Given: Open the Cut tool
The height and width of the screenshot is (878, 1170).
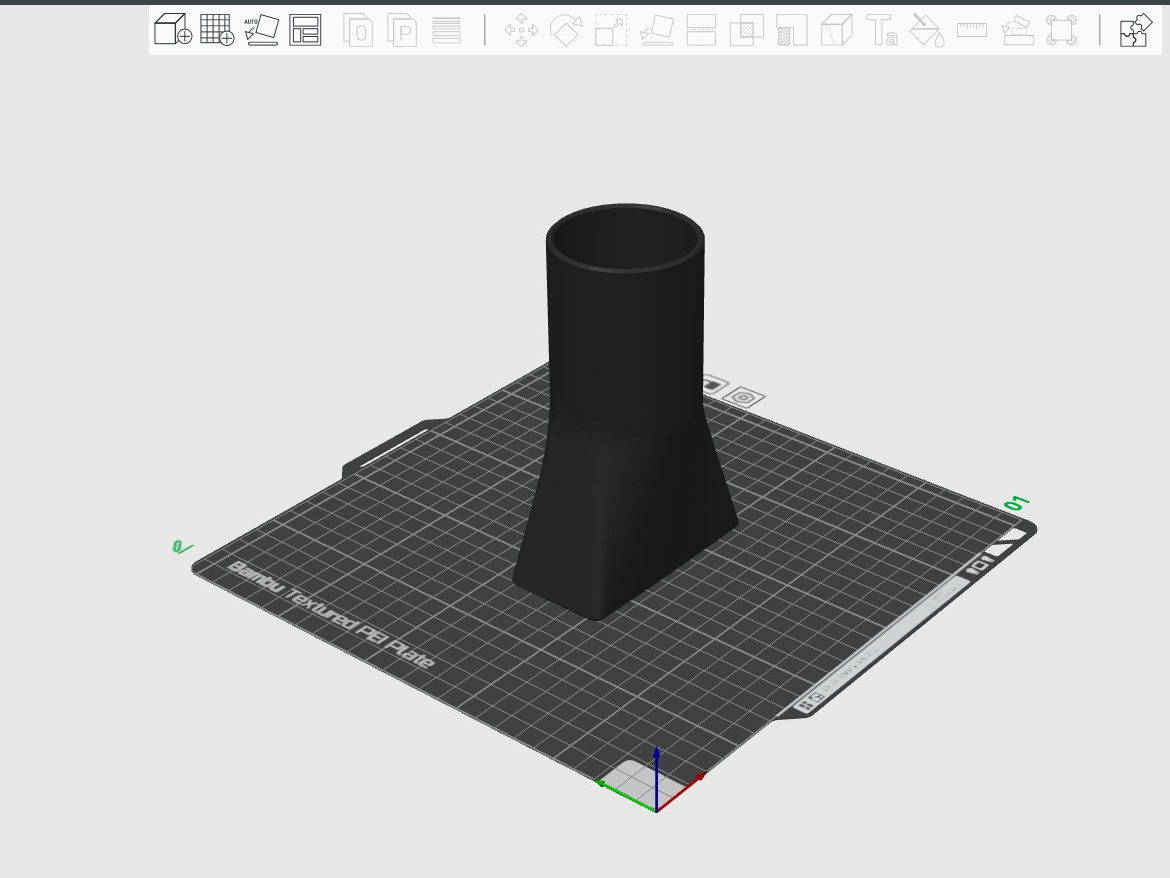Looking at the screenshot, I should pyautogui.click(x=701, y=30).
